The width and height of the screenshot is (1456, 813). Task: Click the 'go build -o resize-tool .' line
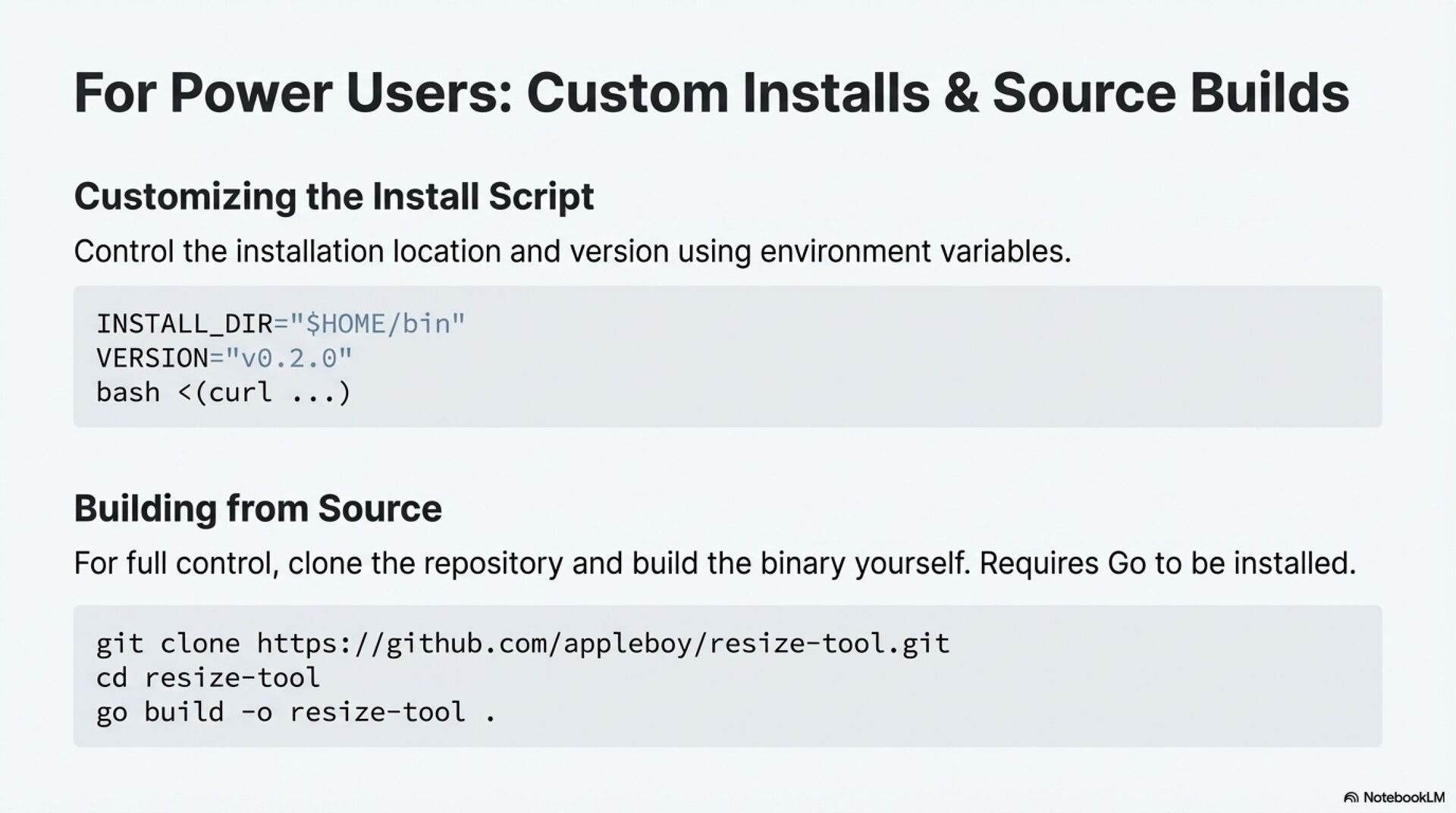296,712
